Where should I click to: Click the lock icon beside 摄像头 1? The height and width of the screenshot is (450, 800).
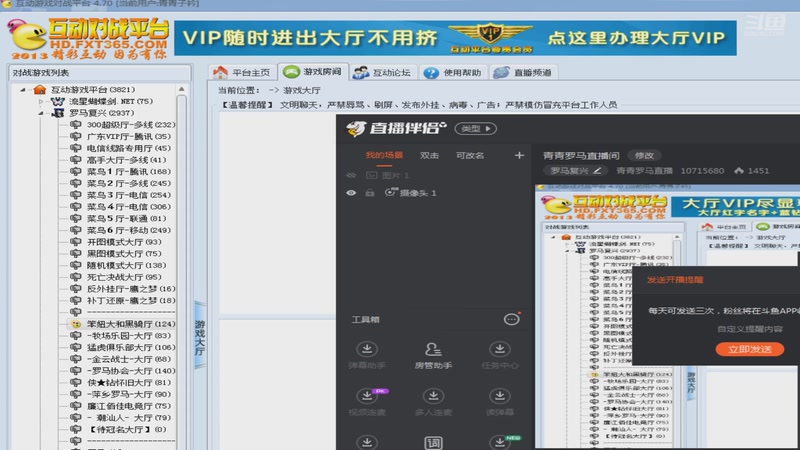[370, 193]
